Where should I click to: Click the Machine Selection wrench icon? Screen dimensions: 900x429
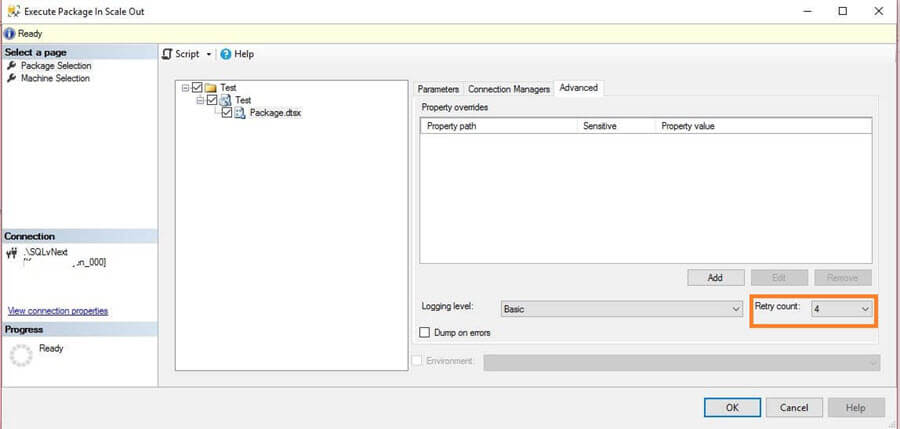point(12,78)
